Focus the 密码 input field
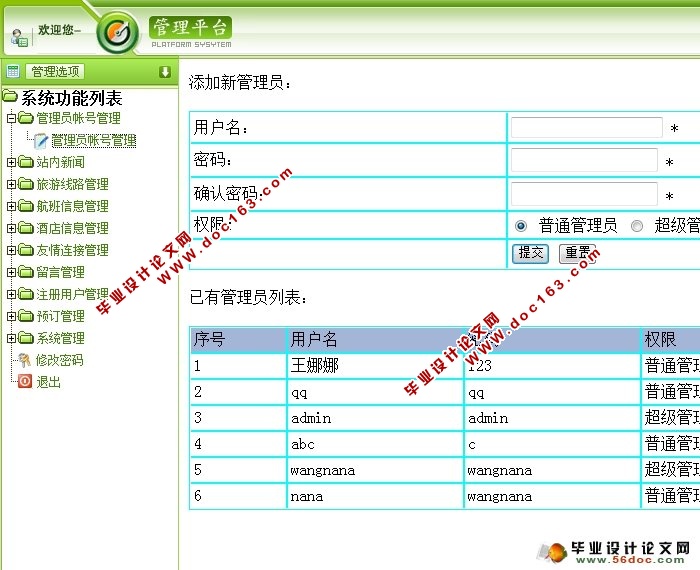Viewport: 700px width, 570px height. click(x=584, y=160)
